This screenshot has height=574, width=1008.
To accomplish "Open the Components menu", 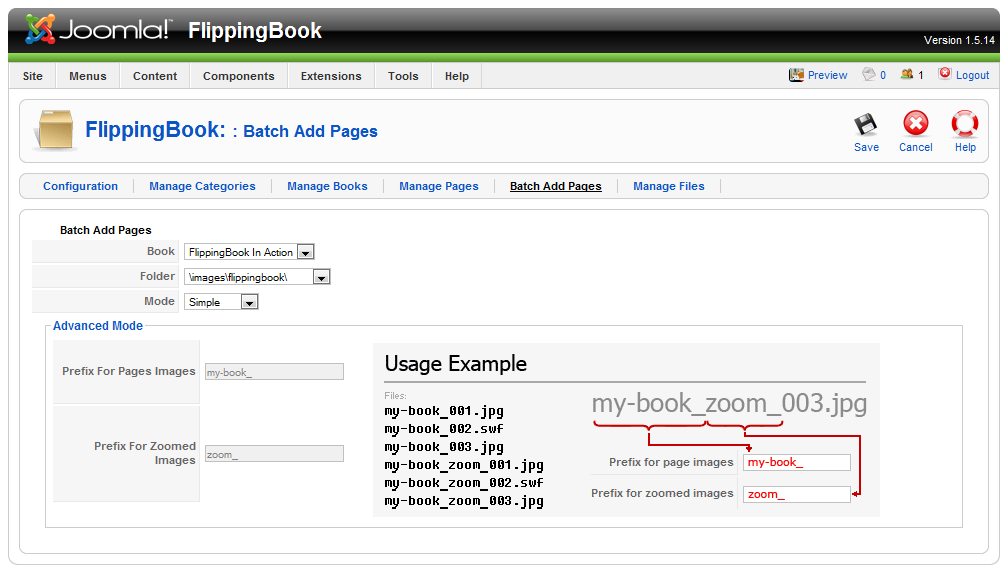I will click(238, 76).
